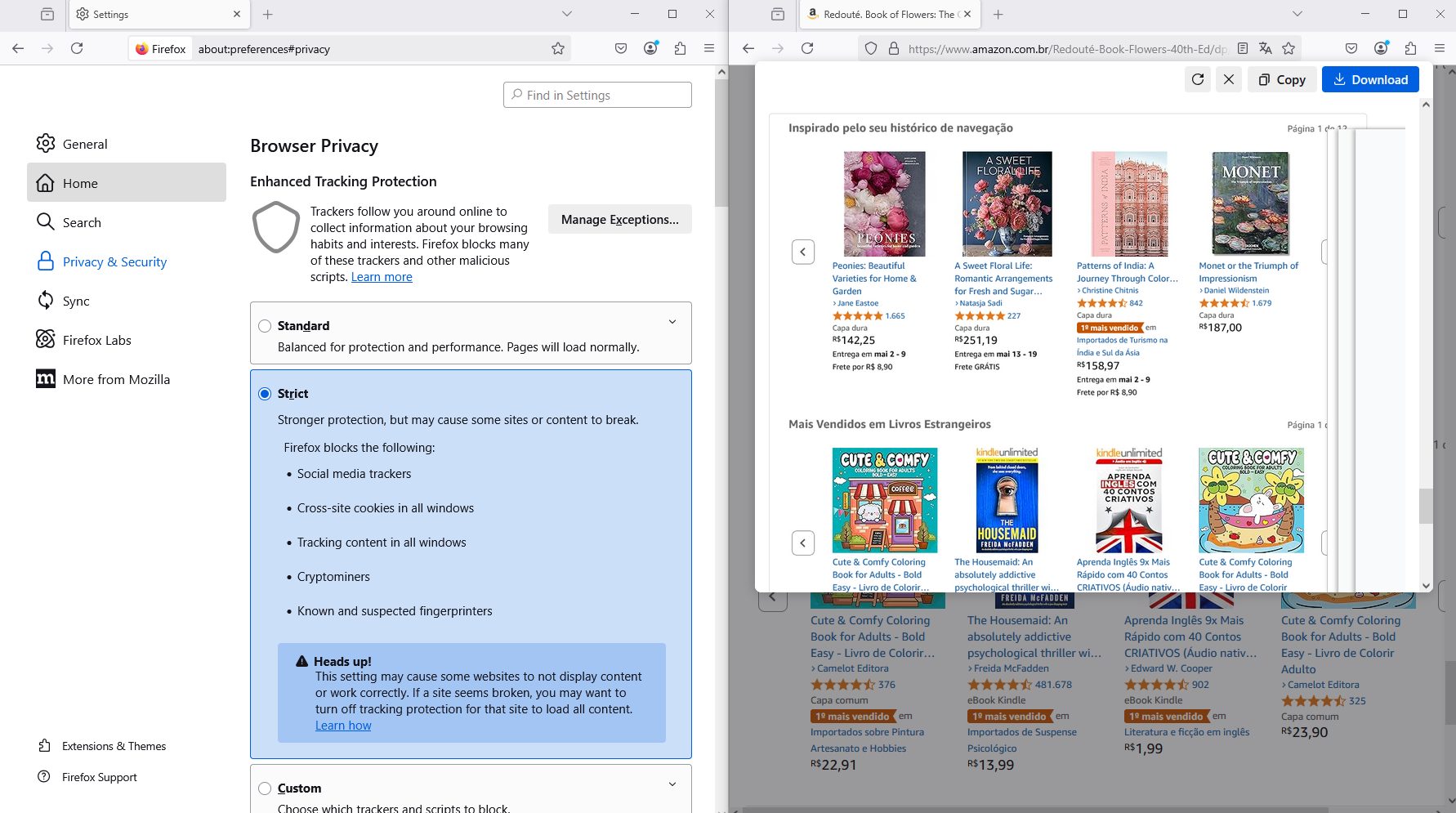
Task: Open Patterns of India book title link
Action: (1128, 272)
